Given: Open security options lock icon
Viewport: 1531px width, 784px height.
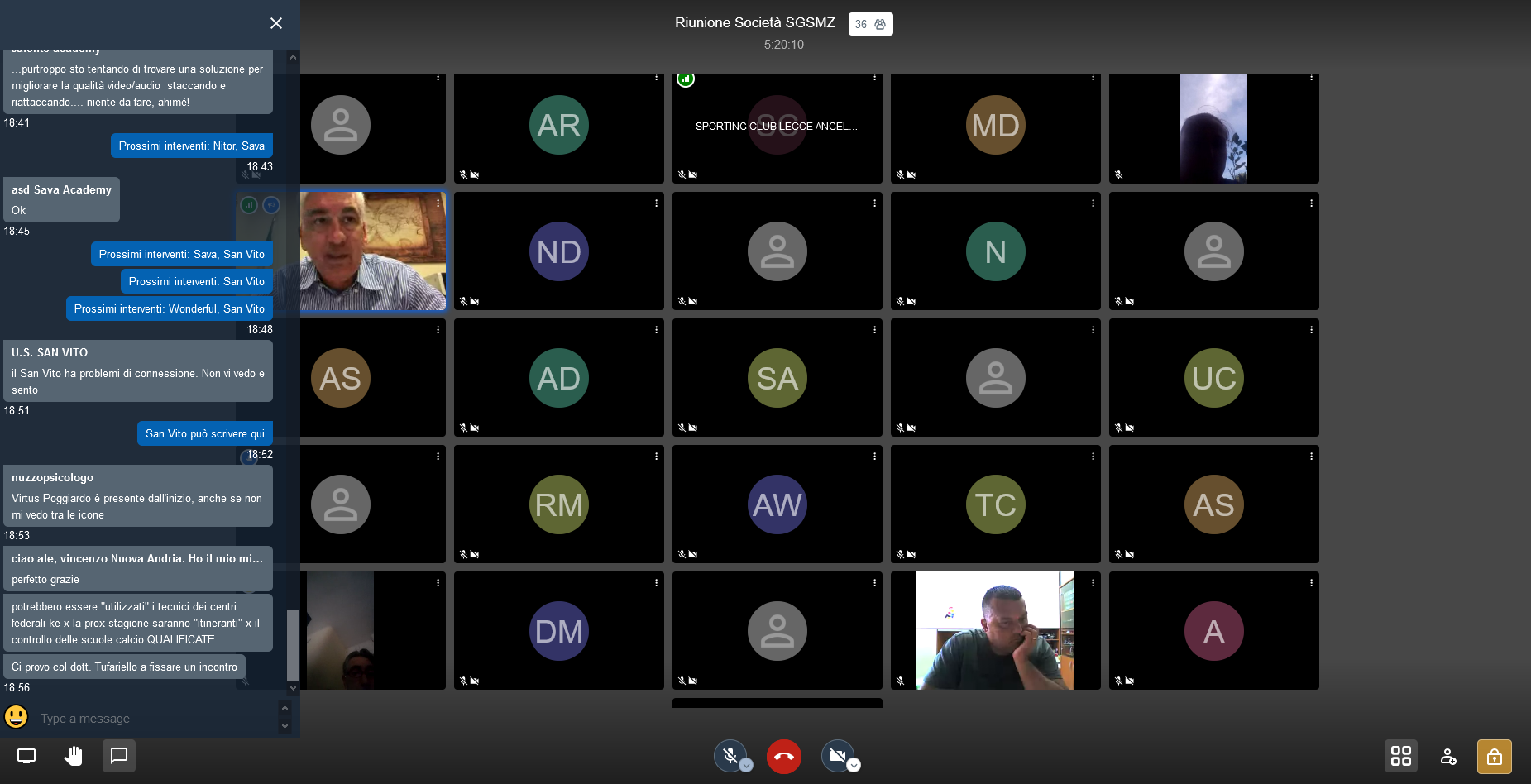Looking at the screenshot, I should pyautogui.click(x=1494, y=756).
